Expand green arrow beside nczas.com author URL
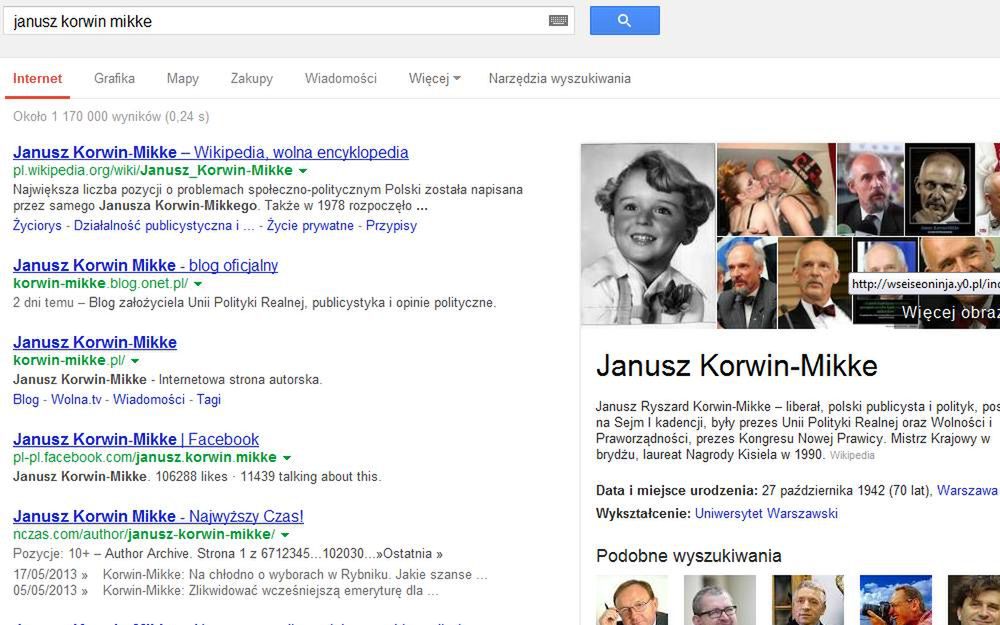1000x625 pixels. (x=285, y=535)
